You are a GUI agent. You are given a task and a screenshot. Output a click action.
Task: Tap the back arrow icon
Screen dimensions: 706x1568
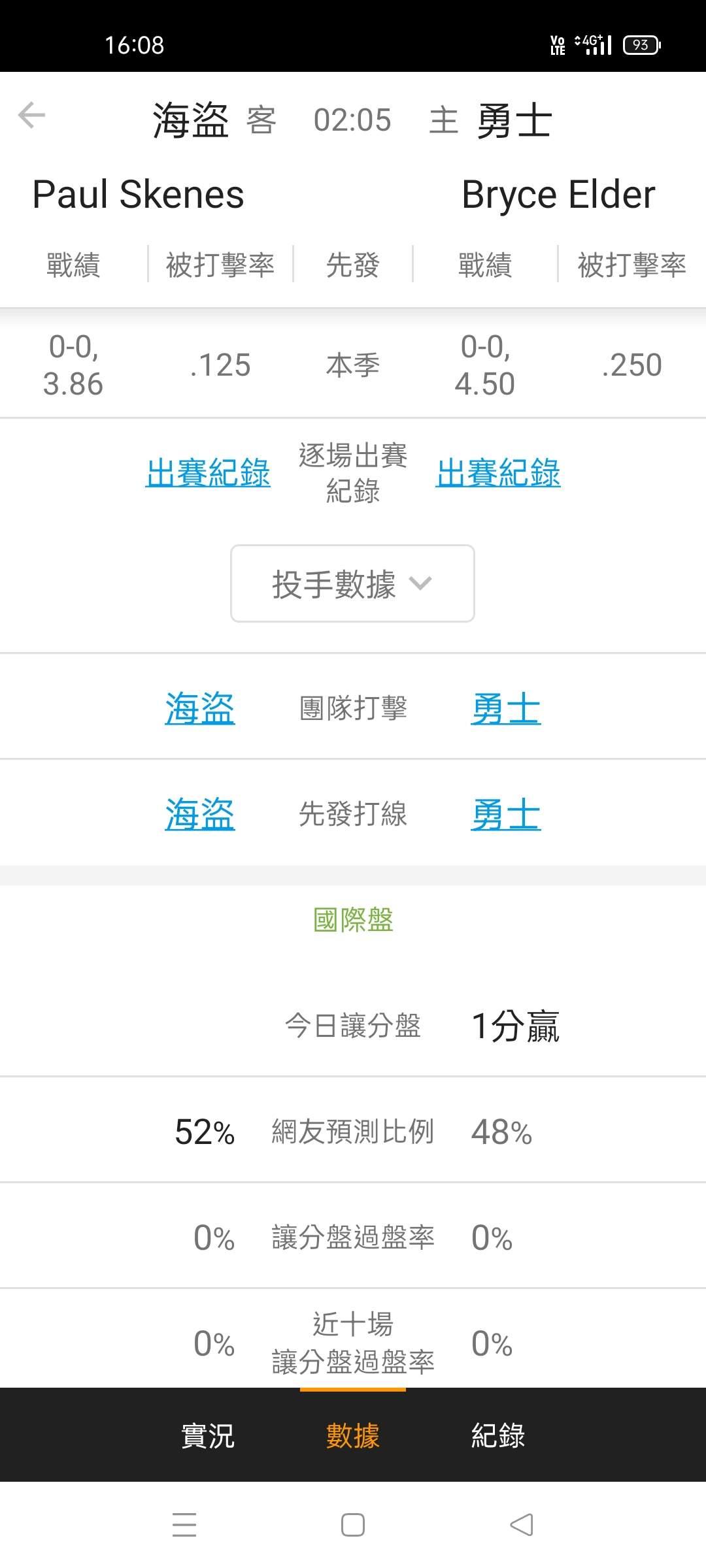[31, 116]
